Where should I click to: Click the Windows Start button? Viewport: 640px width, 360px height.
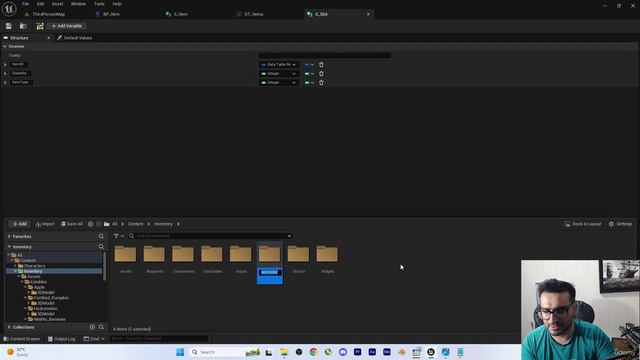point(180,352)
